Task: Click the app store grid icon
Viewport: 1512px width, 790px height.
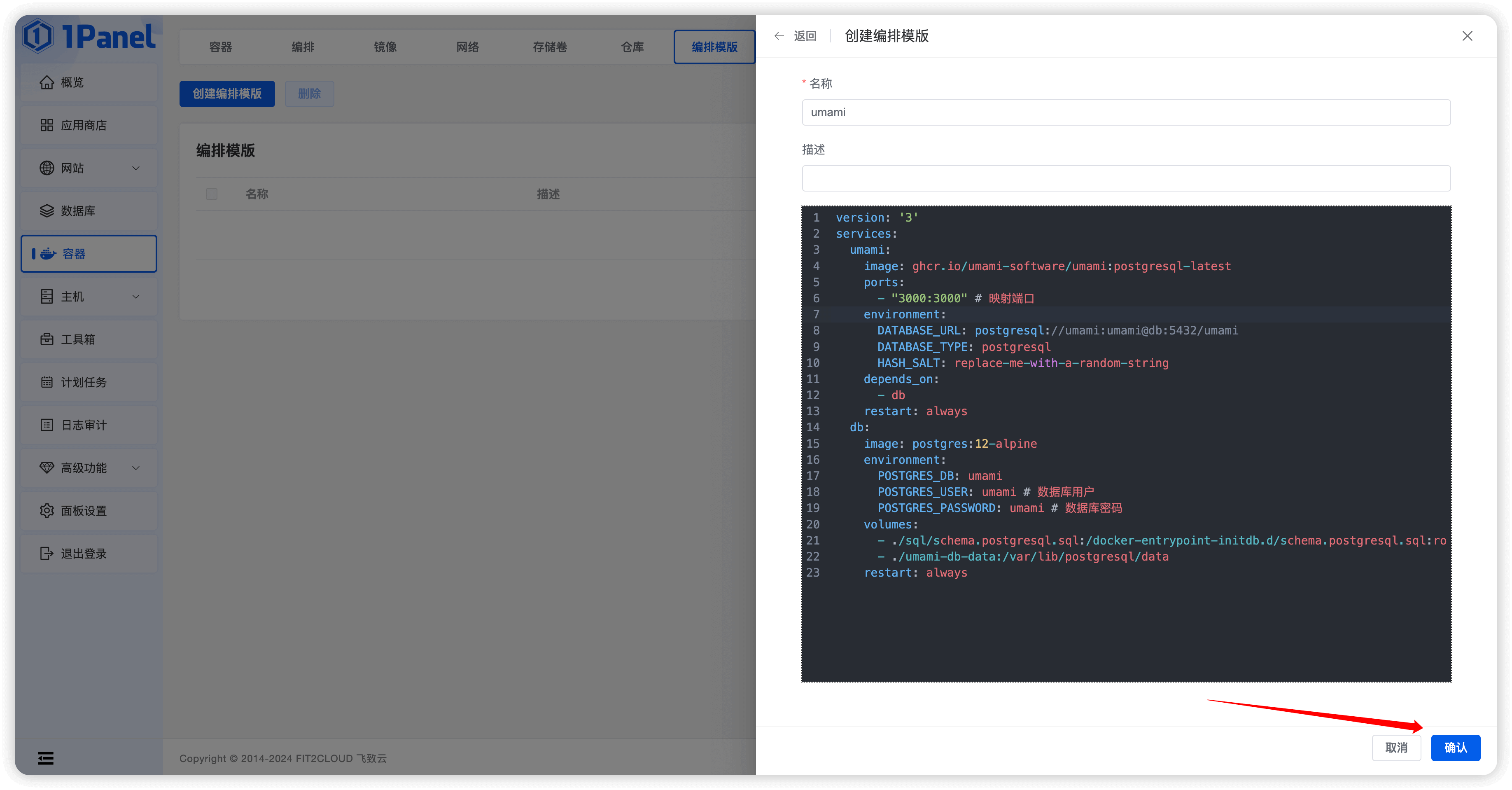Action: click(47, 126)
